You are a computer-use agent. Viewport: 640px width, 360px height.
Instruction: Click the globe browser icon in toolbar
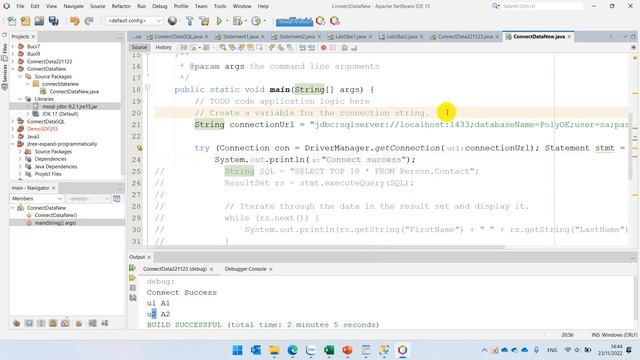(172, 21)
